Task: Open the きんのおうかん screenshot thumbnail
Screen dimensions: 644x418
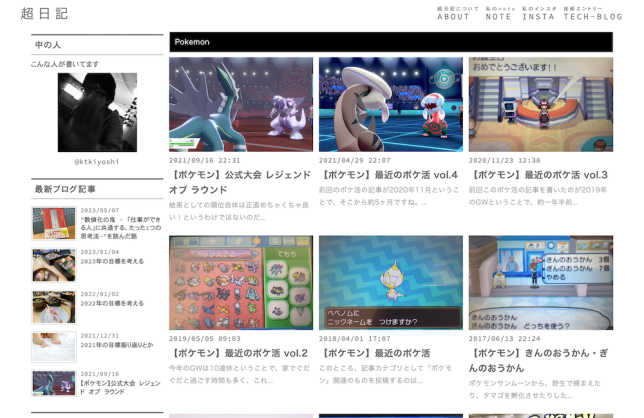Action: [540, 282]
